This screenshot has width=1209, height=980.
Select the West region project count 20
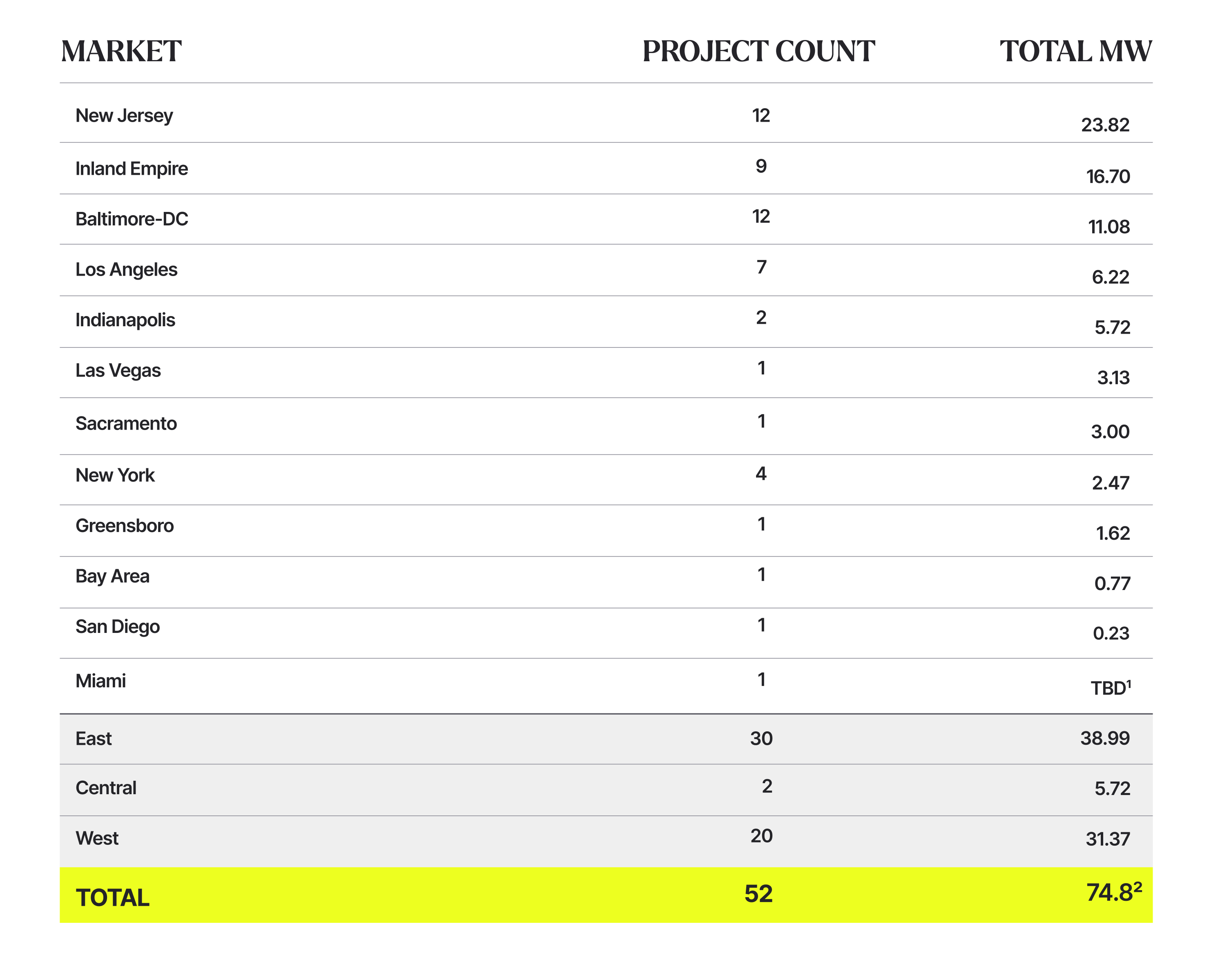(761, 835)
